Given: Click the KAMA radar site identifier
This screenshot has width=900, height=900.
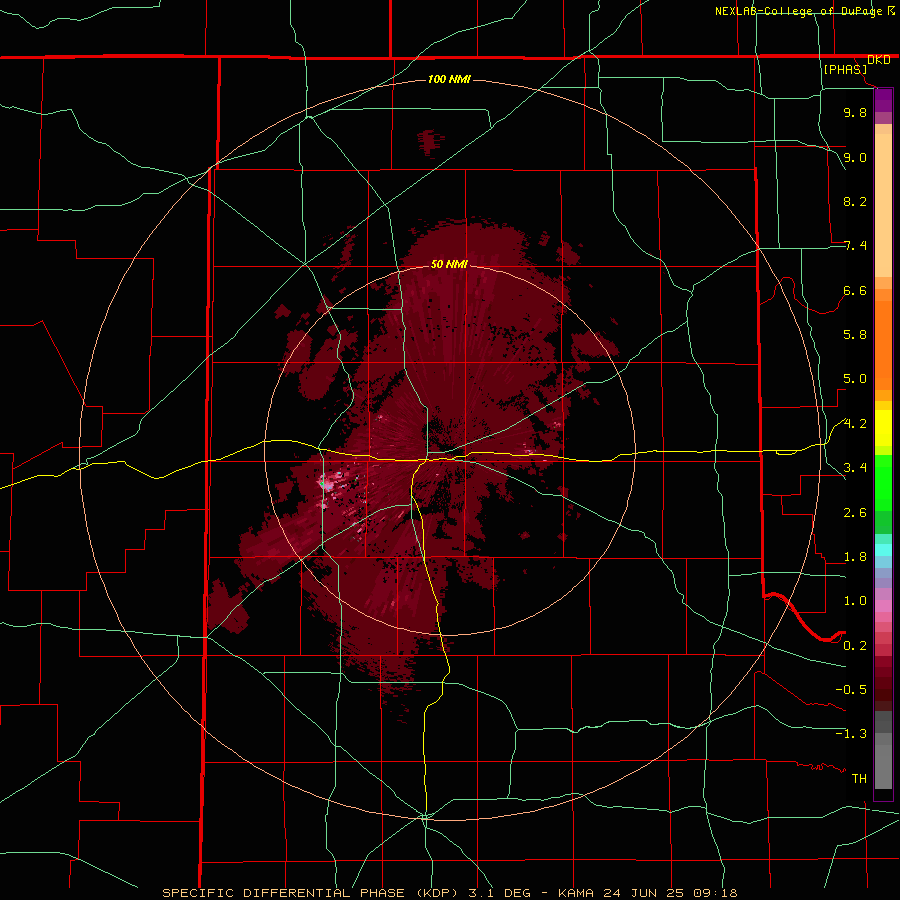Looking at the screenshot, I should click(x=577, y=893).
